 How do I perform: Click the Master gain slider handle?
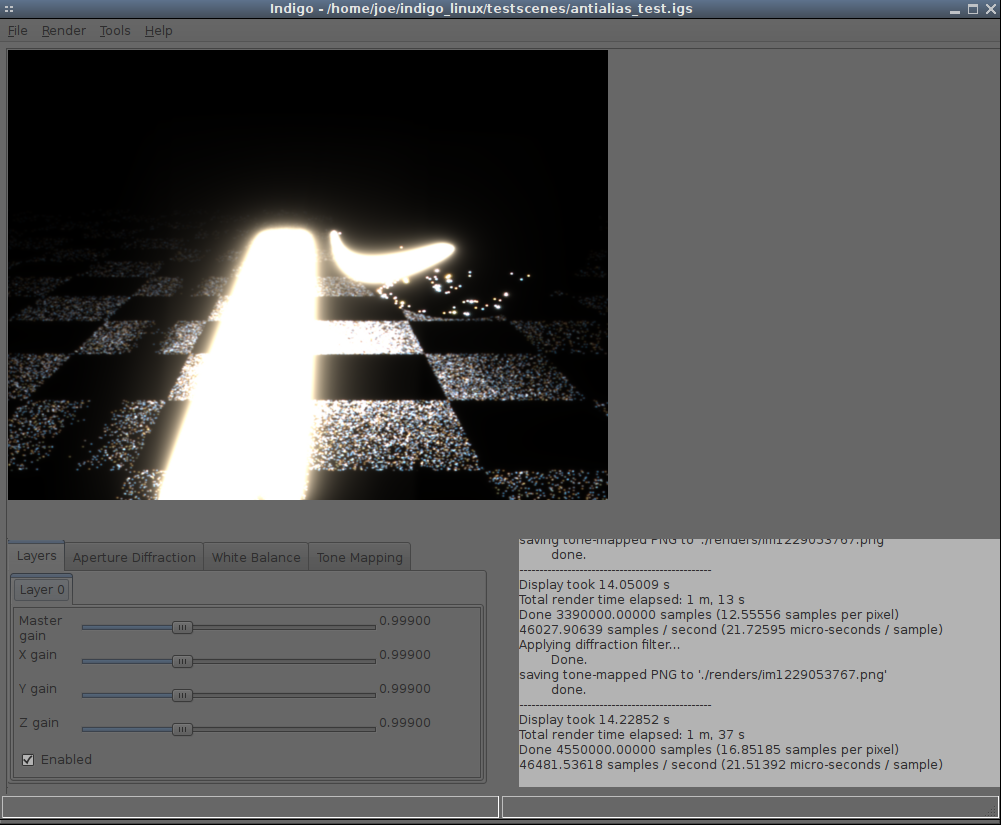[x=182, y=628]
